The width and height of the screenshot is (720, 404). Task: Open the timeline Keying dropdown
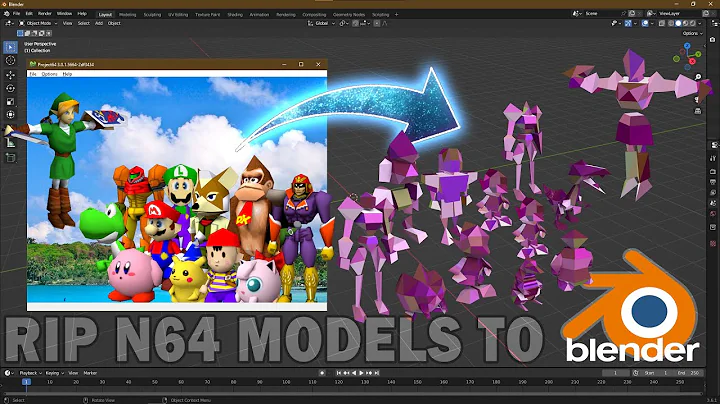pos(55,373)
